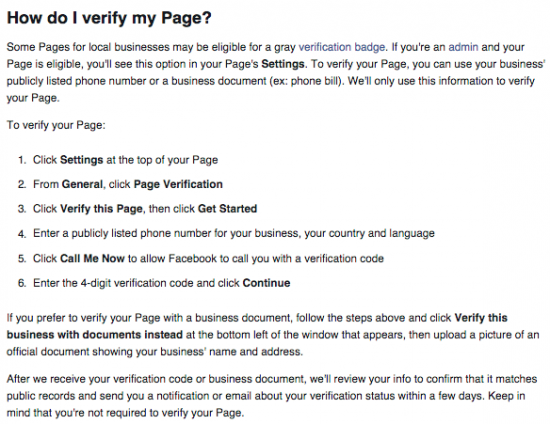550x424 pixels.
Task: Click bold 'Page Verification' in step 2
Action: [x=178, y=184]
